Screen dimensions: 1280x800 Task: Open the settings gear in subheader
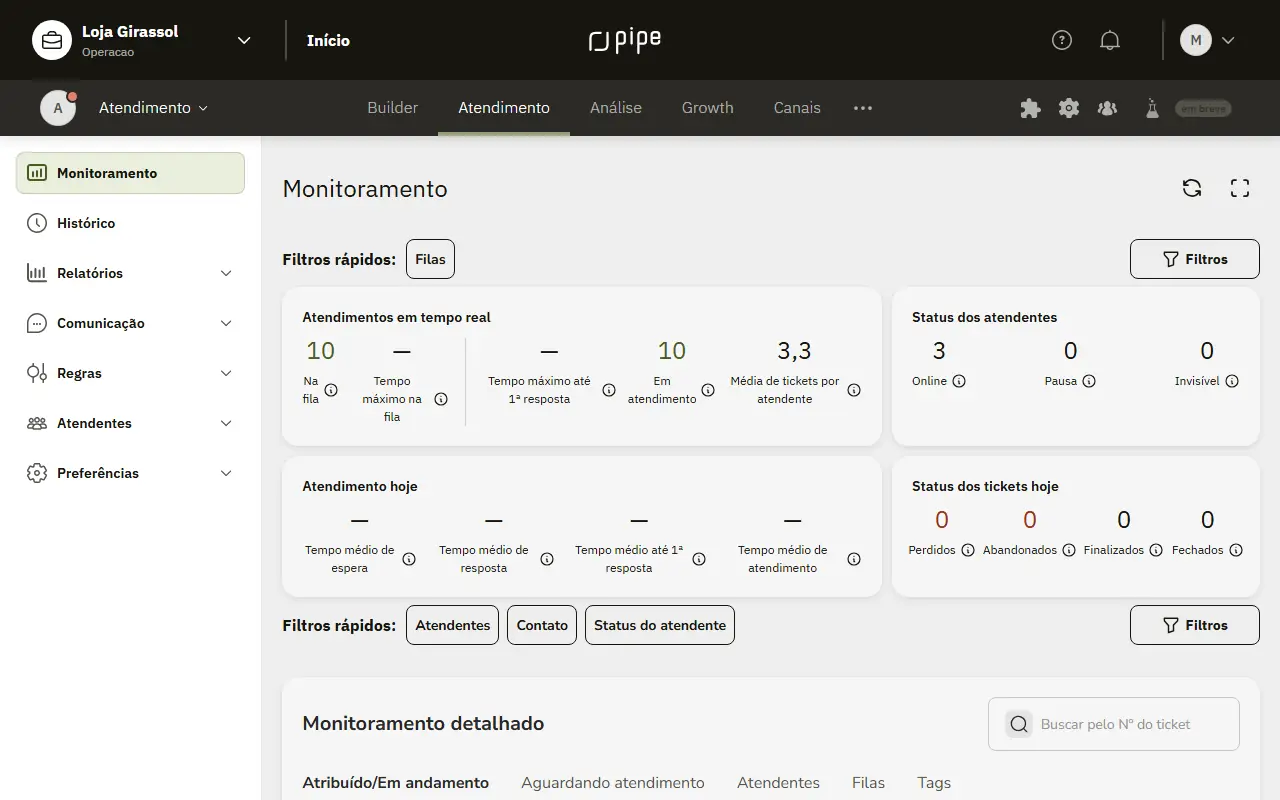(1069, 108)
